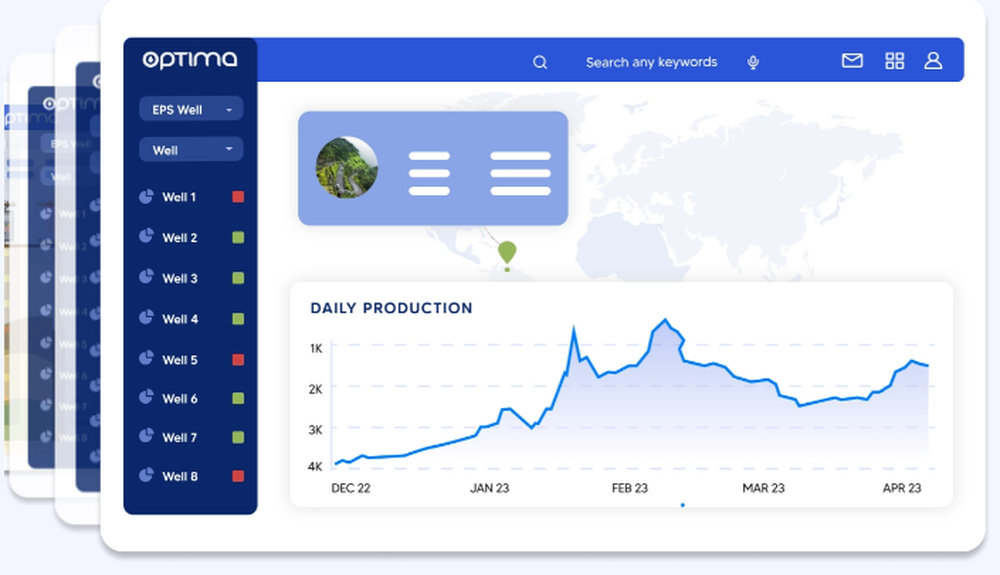Activate the microphone voice search icon
Viewport: 1000px width, 575px height.
tap(753, 62)
